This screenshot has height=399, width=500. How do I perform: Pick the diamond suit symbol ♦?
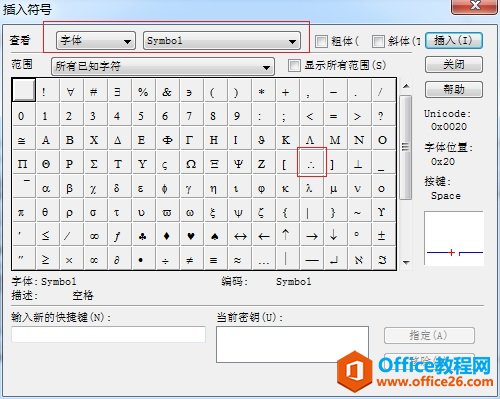point(166,236)
